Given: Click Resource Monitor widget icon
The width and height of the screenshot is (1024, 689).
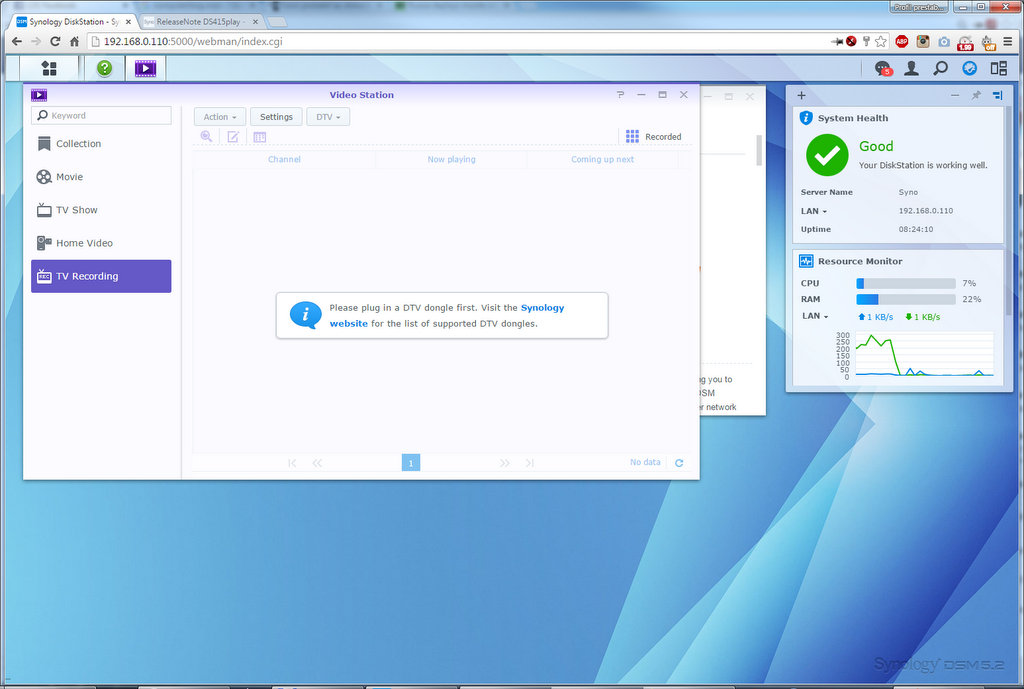Looking at the screenshot, I should 806,261.
